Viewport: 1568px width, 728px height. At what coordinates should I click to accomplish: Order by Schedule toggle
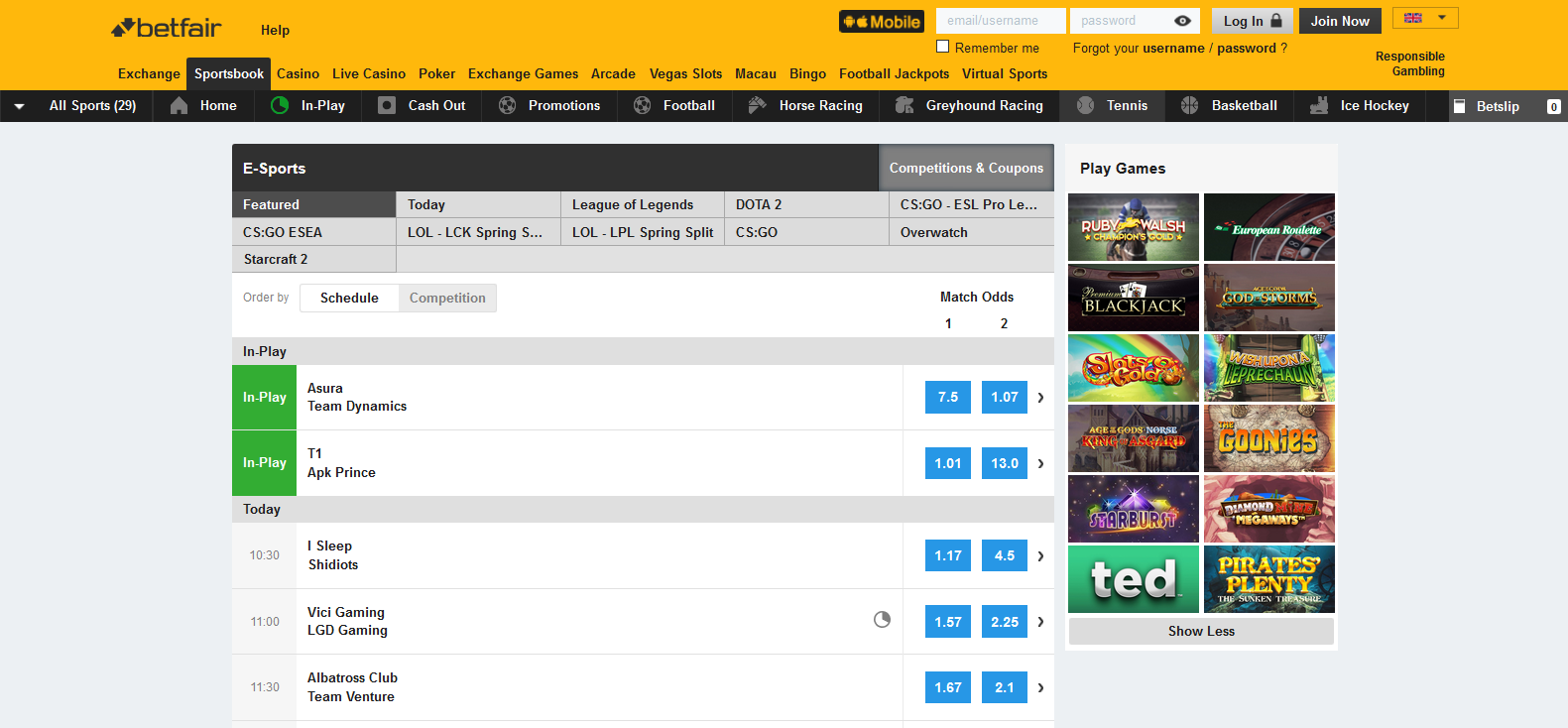[x=349, y=298]
